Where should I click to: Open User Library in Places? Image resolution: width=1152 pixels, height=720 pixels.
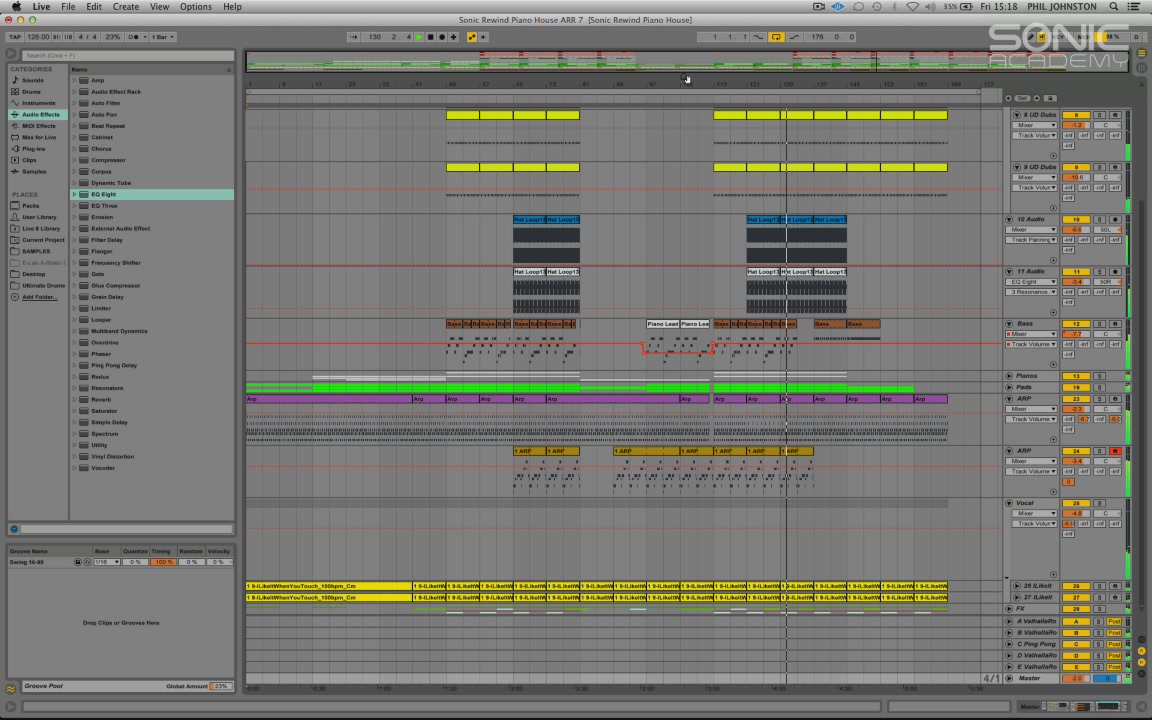click(x=39, y=217)
